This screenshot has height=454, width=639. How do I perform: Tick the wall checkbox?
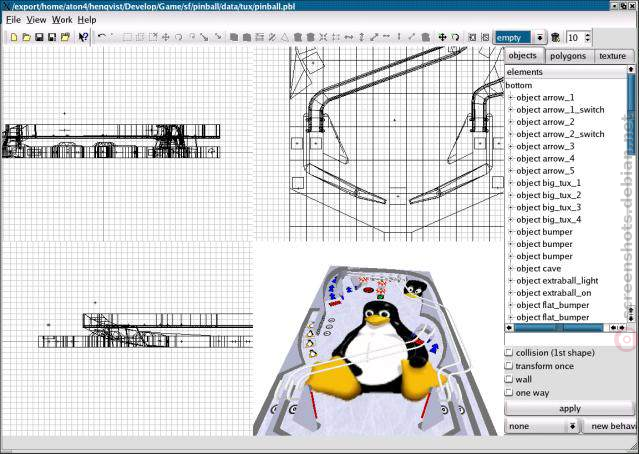coord(509,379)
